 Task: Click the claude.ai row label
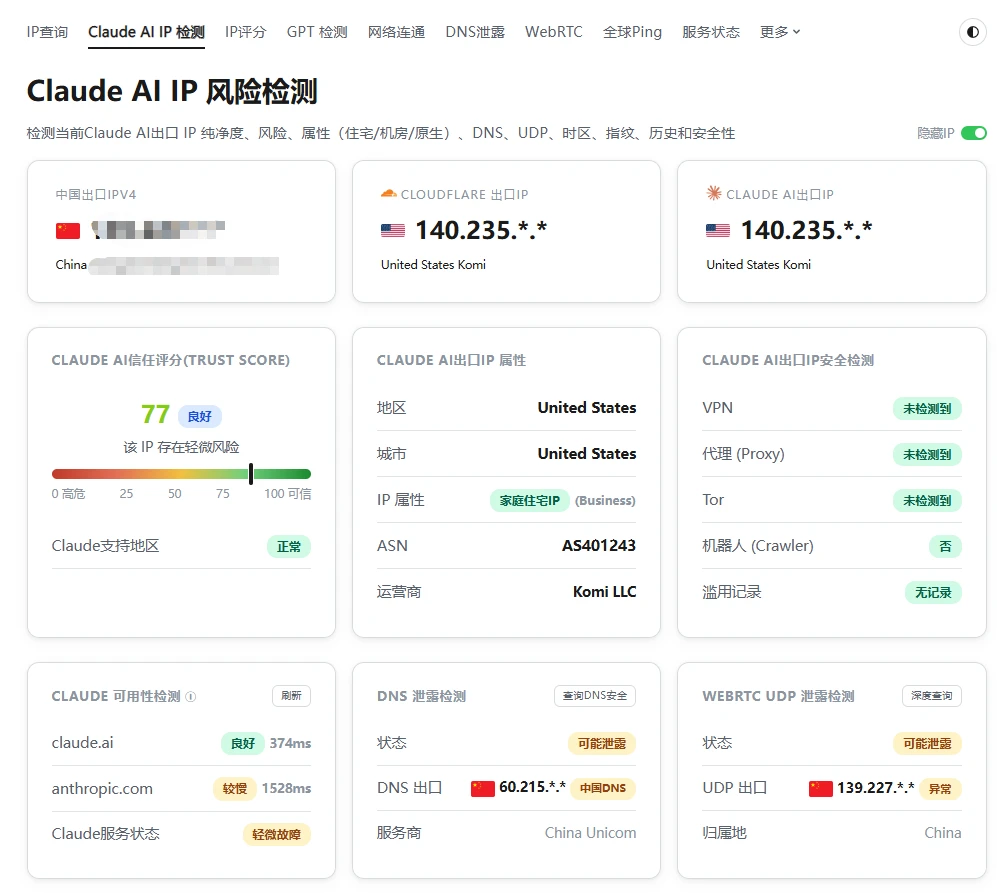tap(83, 742)
